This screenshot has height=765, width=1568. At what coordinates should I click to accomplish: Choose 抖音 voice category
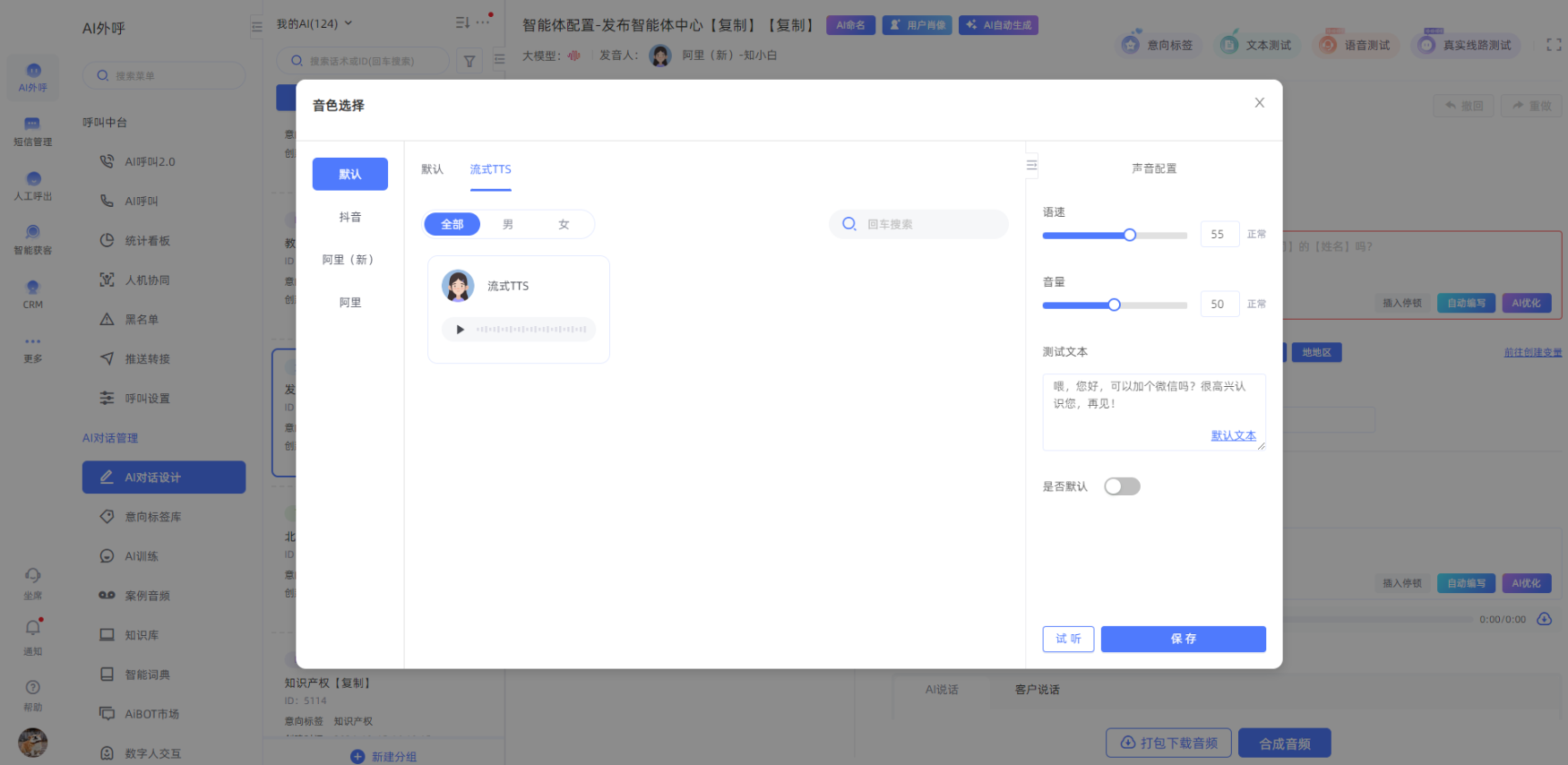[x=349, y=217]
